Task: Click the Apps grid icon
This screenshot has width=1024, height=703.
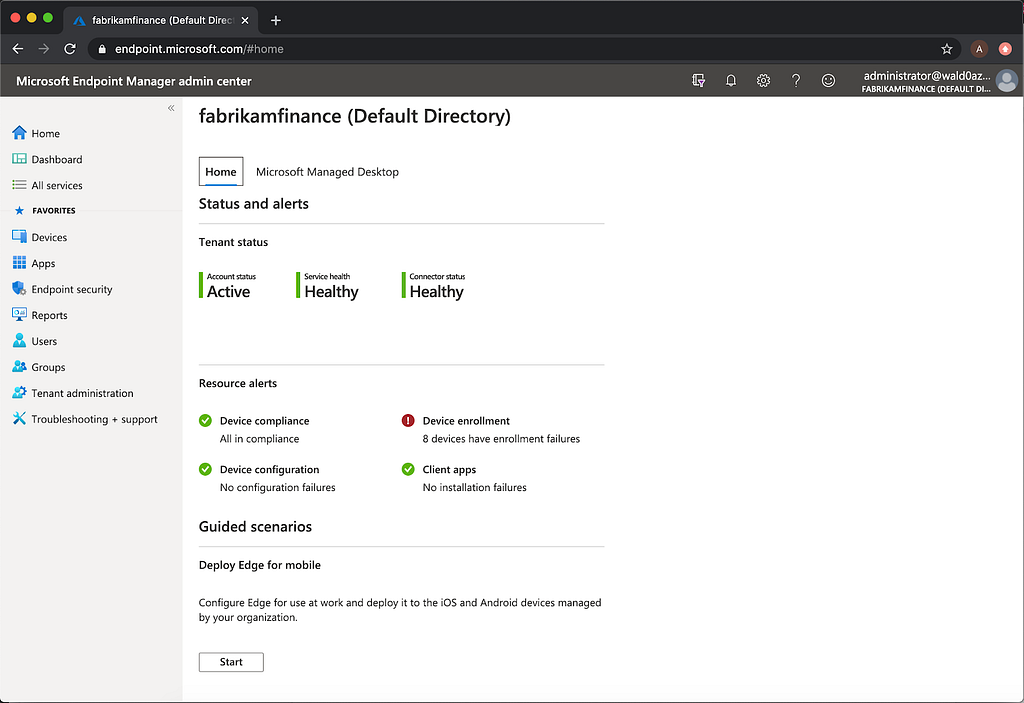Action: (19, 263)
